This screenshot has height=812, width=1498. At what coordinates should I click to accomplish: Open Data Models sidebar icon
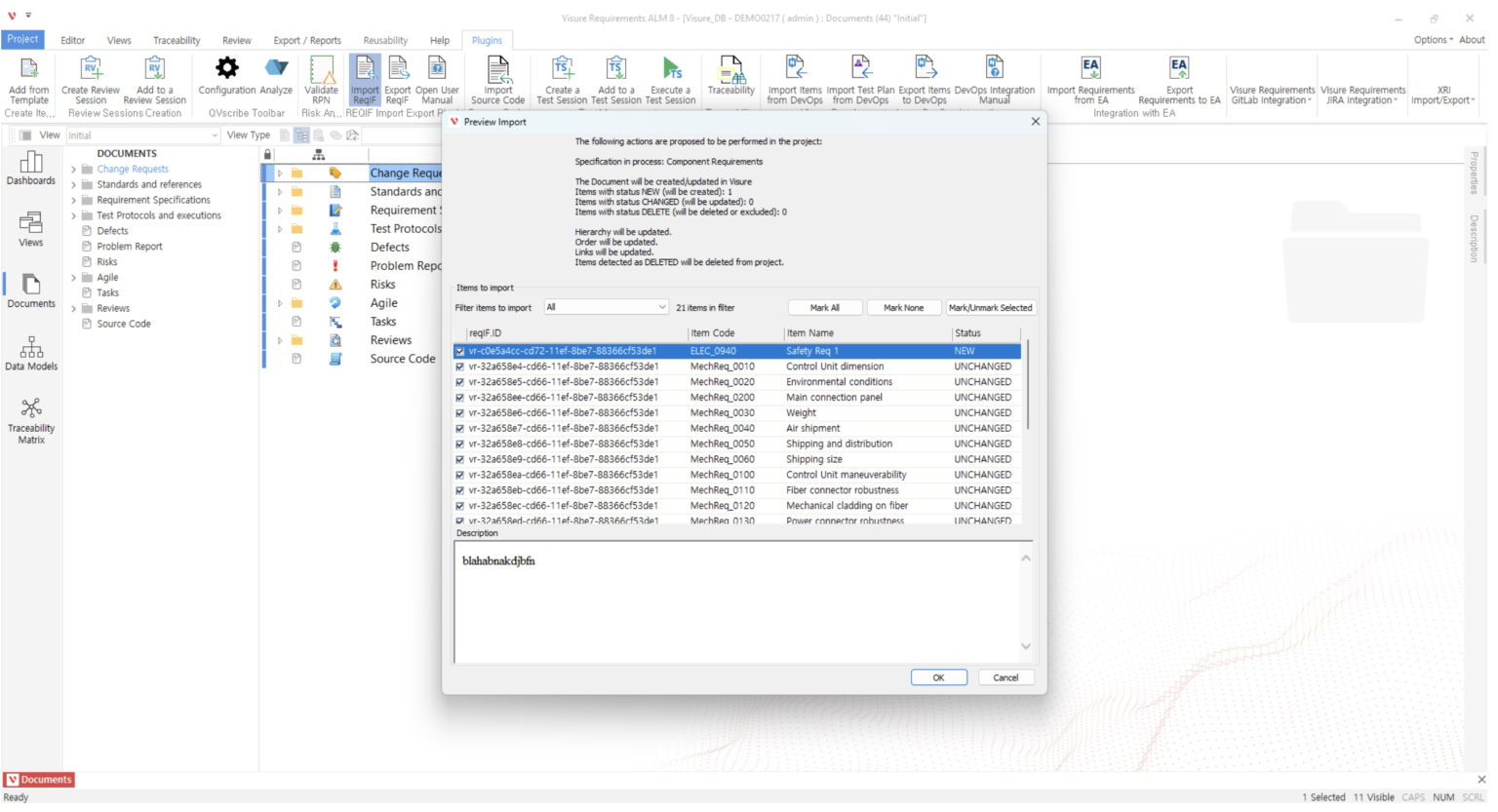(31, 354)
